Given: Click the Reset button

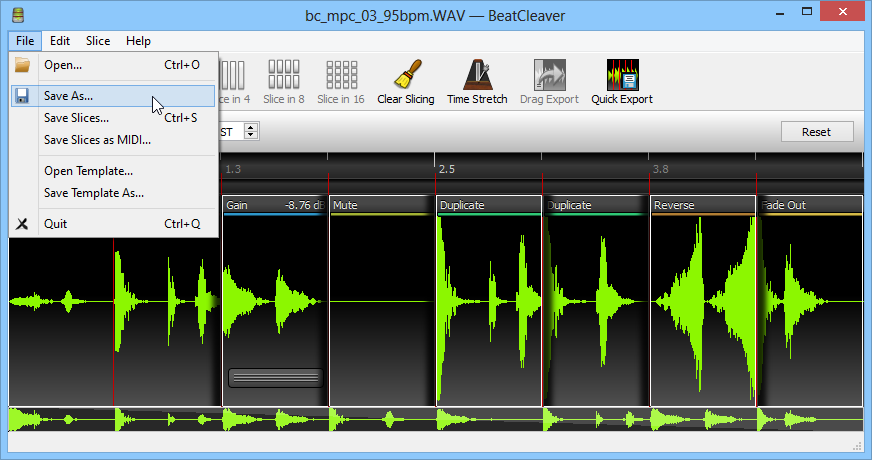Looking at the screenshot, I should 817,132.
